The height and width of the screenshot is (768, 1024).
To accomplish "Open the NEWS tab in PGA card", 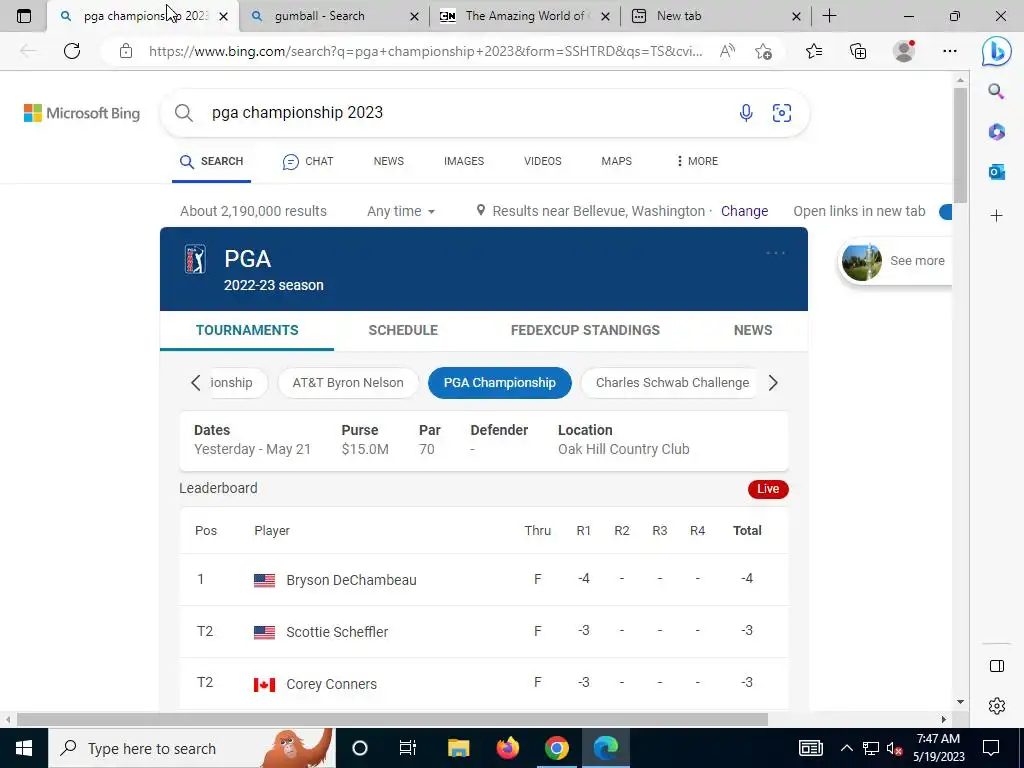I will coord(753,330).
